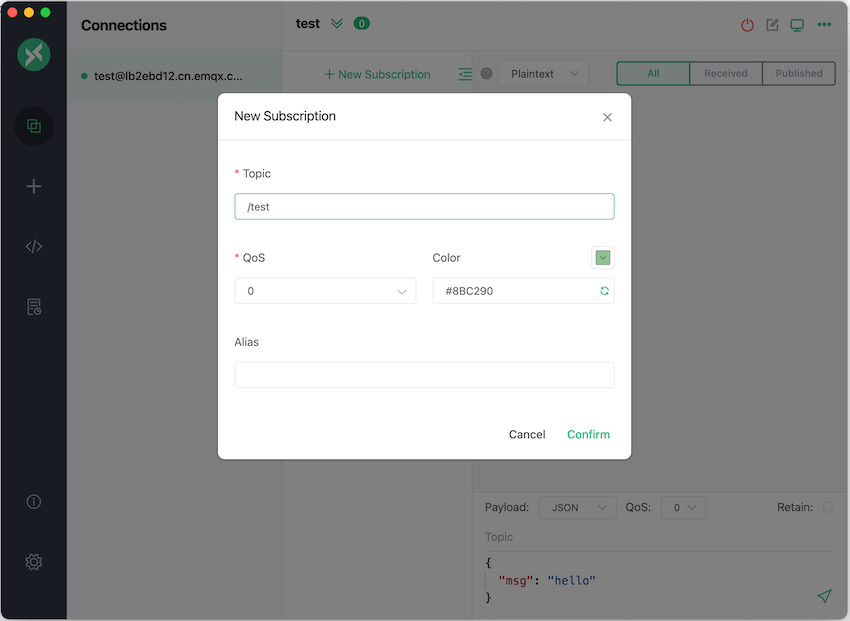Open the QoS dropdown in dialog

(325, 291)
